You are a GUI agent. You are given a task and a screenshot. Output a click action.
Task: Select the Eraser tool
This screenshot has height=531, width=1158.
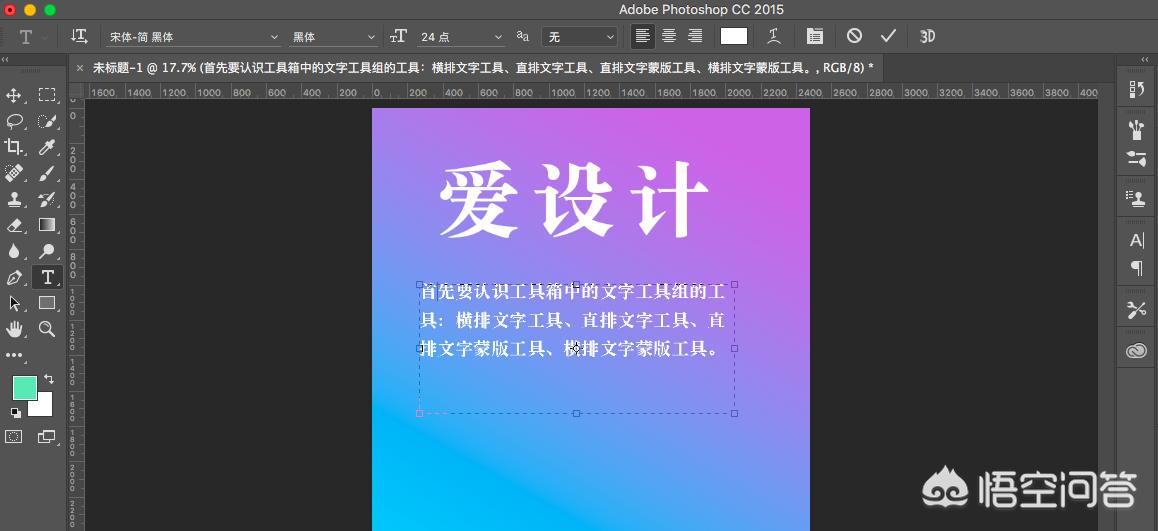click(13, 225)
